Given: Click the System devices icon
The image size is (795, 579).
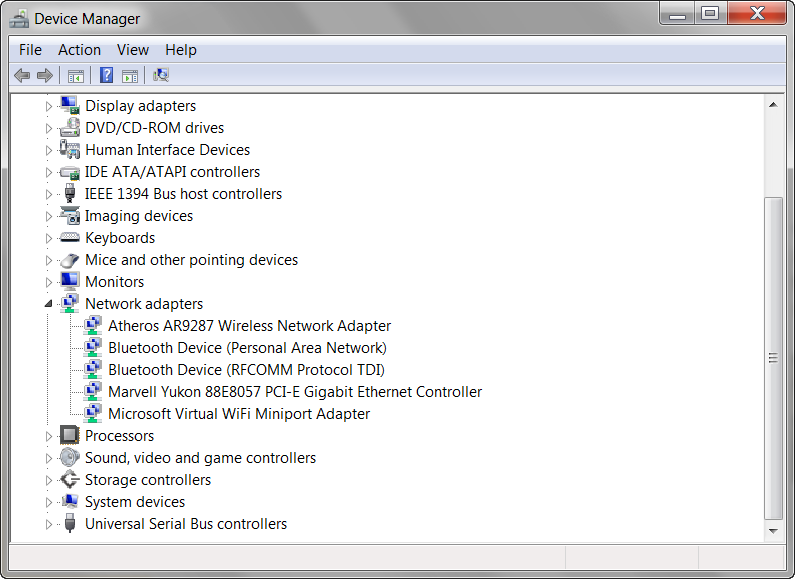Looking at the screenshot, I should click(x=69, y=501).
